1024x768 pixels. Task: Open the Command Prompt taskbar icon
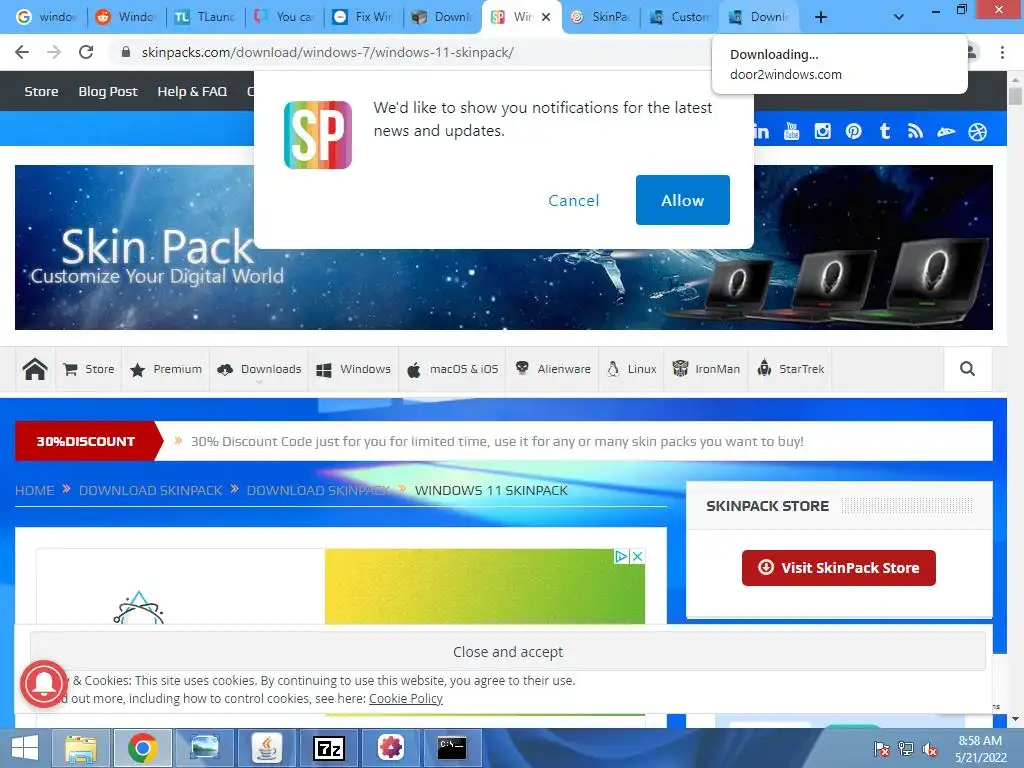click(x=452, y=748)
